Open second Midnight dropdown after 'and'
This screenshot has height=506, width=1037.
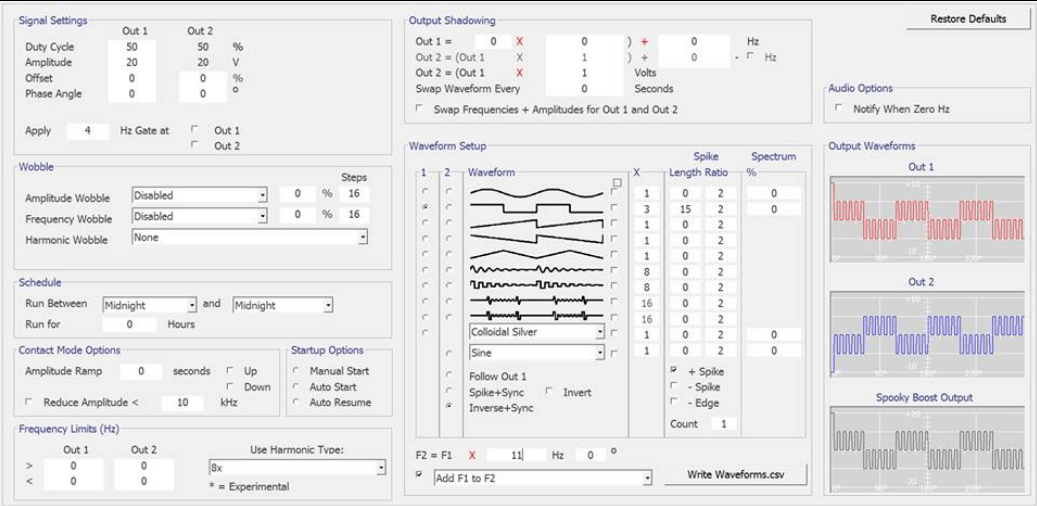(283, 305)
